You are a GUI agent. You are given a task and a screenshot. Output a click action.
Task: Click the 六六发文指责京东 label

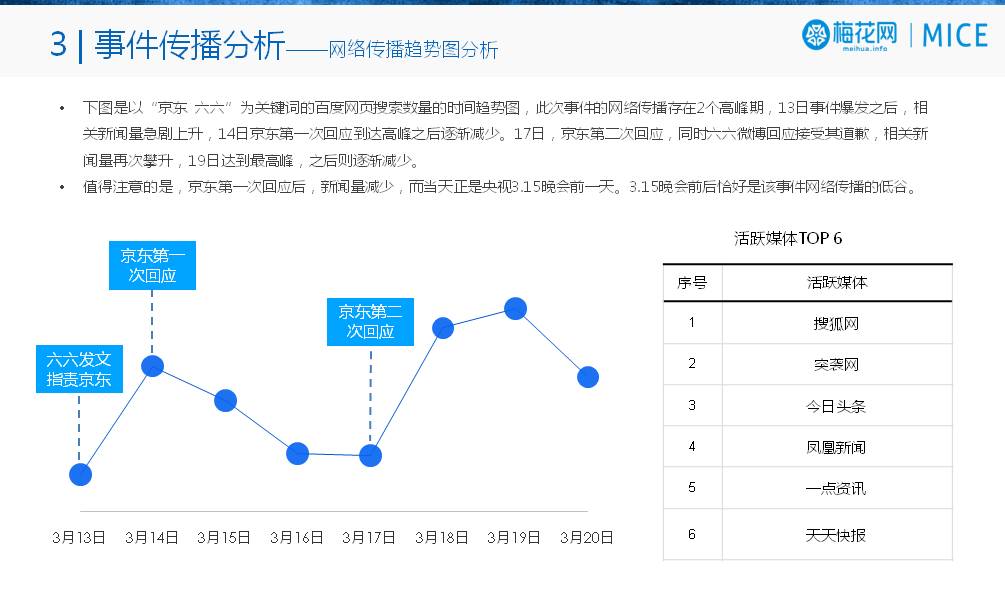(x=80, y=368)
